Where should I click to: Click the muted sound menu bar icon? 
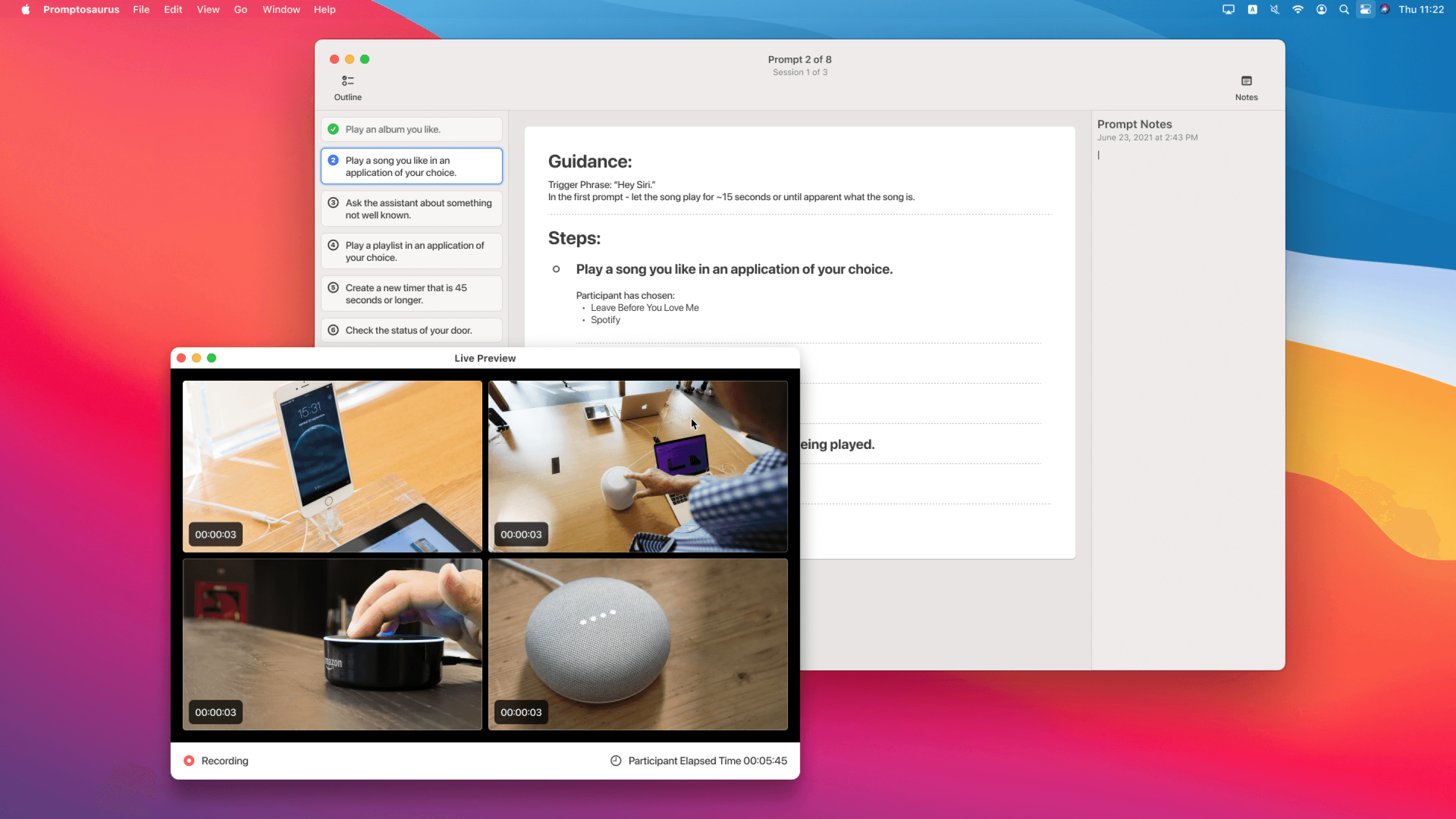pos(1275,10)
